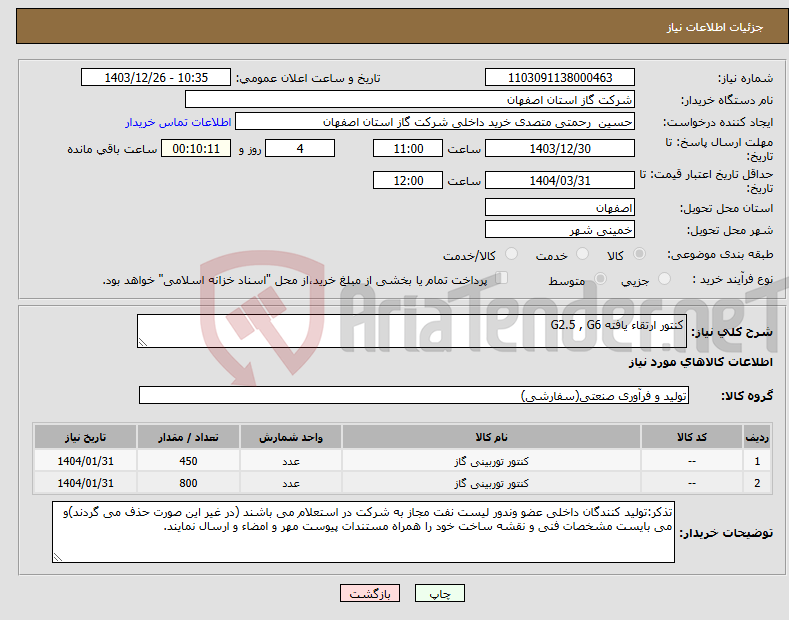Select the کالا/خدمت radio button
Image resolution: width=789 pixels, height=620 pixels.
click(x=511, y=254)
